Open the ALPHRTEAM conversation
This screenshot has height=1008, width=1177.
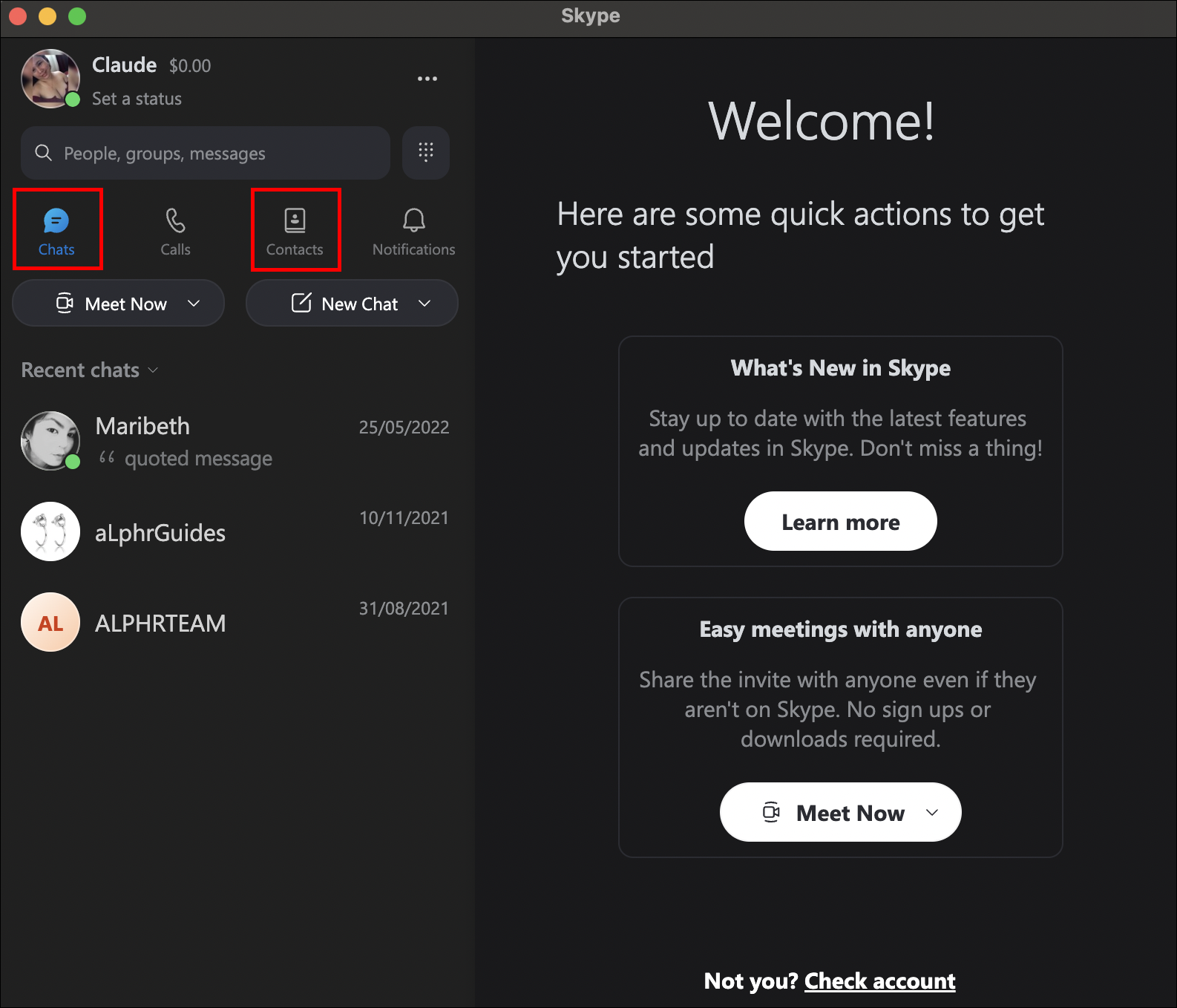pos(236,622)
